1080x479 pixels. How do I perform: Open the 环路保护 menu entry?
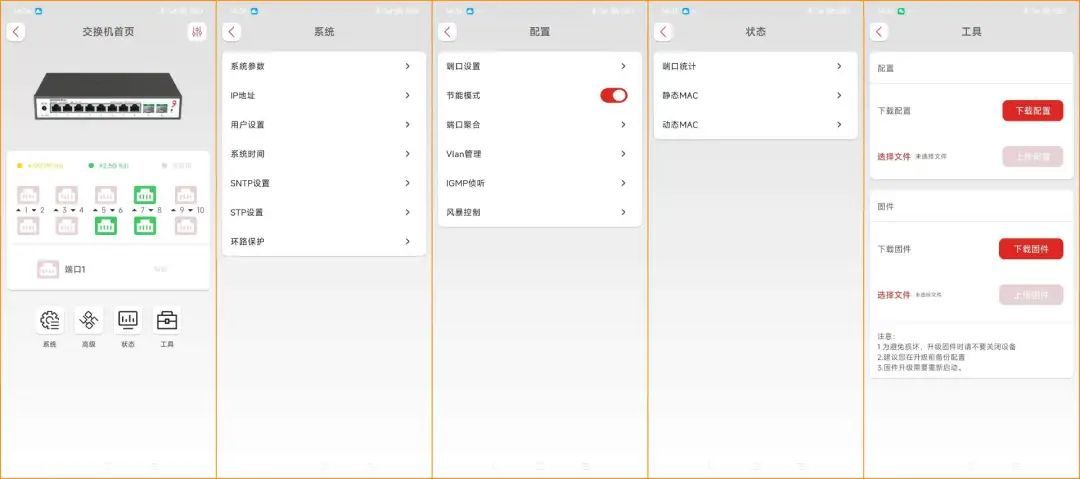click(324, 241)
